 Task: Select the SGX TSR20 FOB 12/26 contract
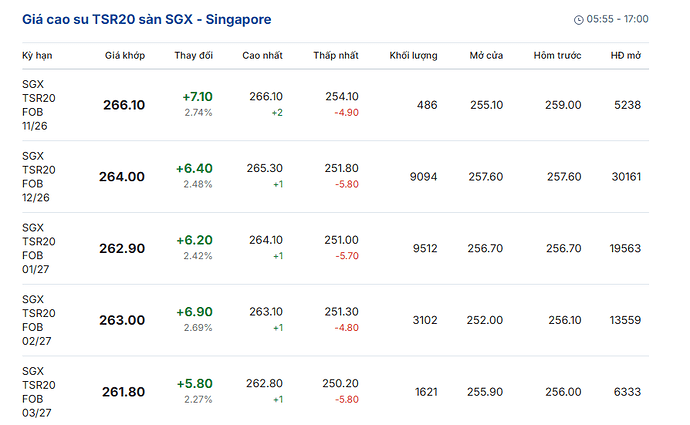39,177
